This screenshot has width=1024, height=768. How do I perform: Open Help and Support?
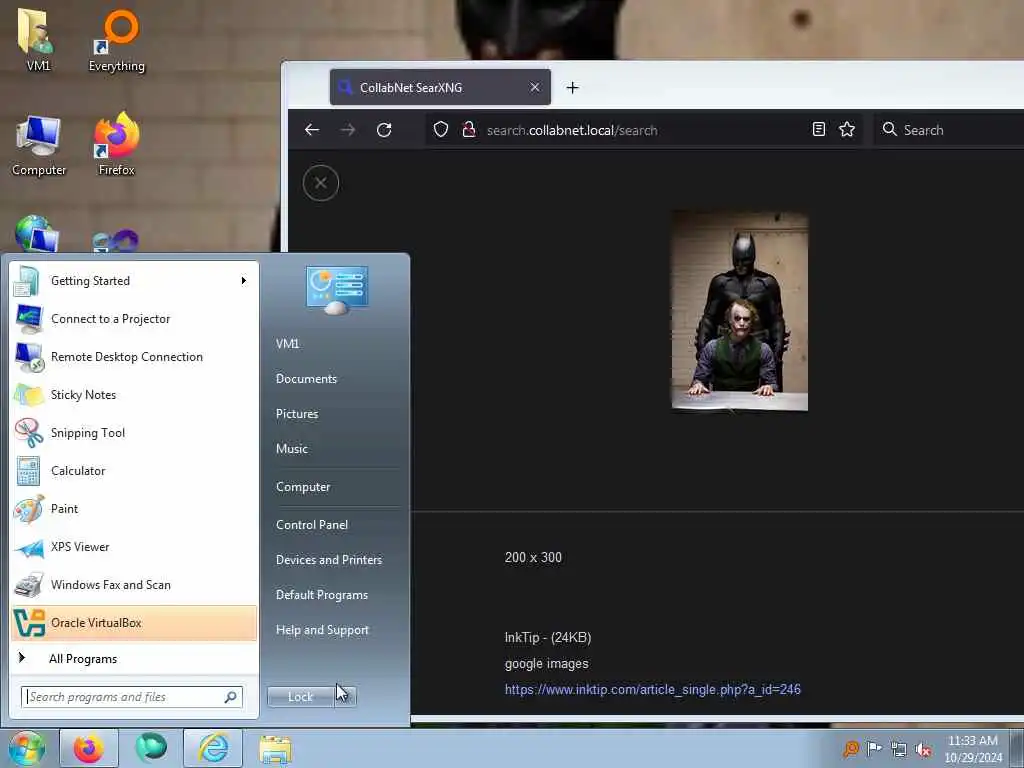pyautogui.click(x=322, y=630)
